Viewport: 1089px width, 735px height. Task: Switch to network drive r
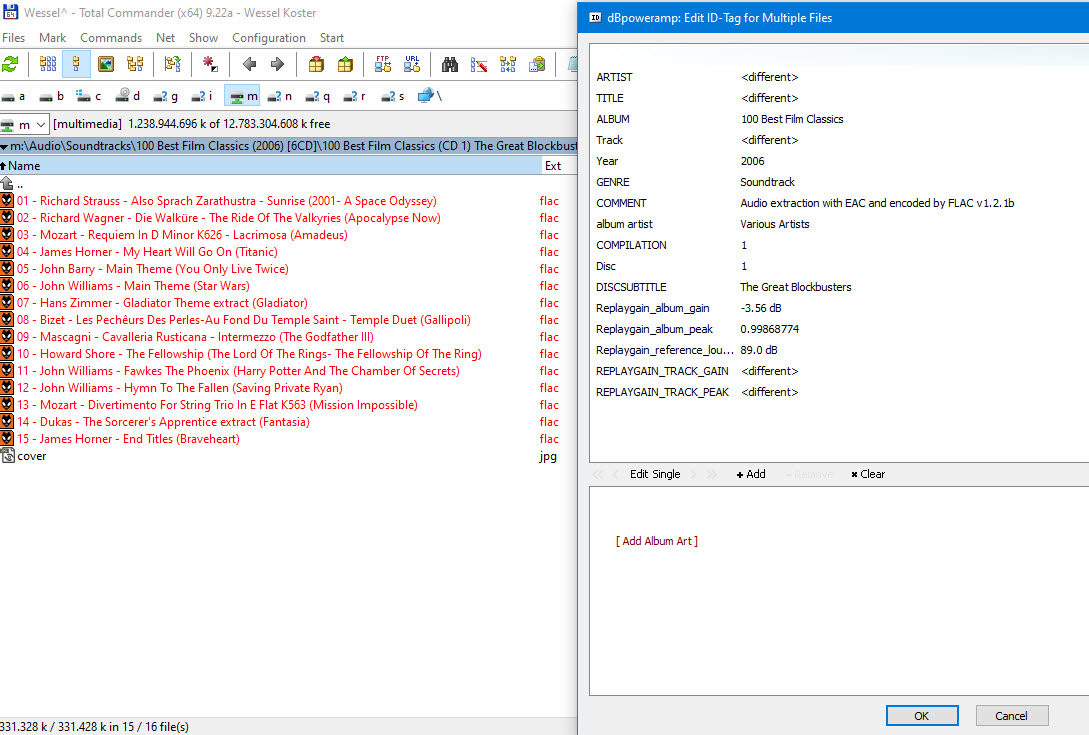tap(355, 96)
